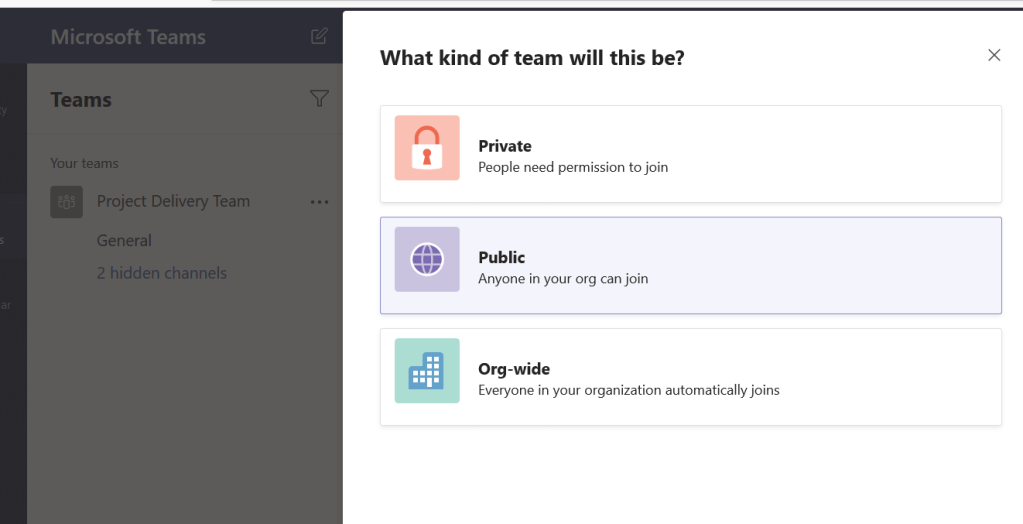The height and width of the screenshot is (524, 1023).
Task: Click the Teams panel heading
Action: pyautogui.click(x=81, y=100)
